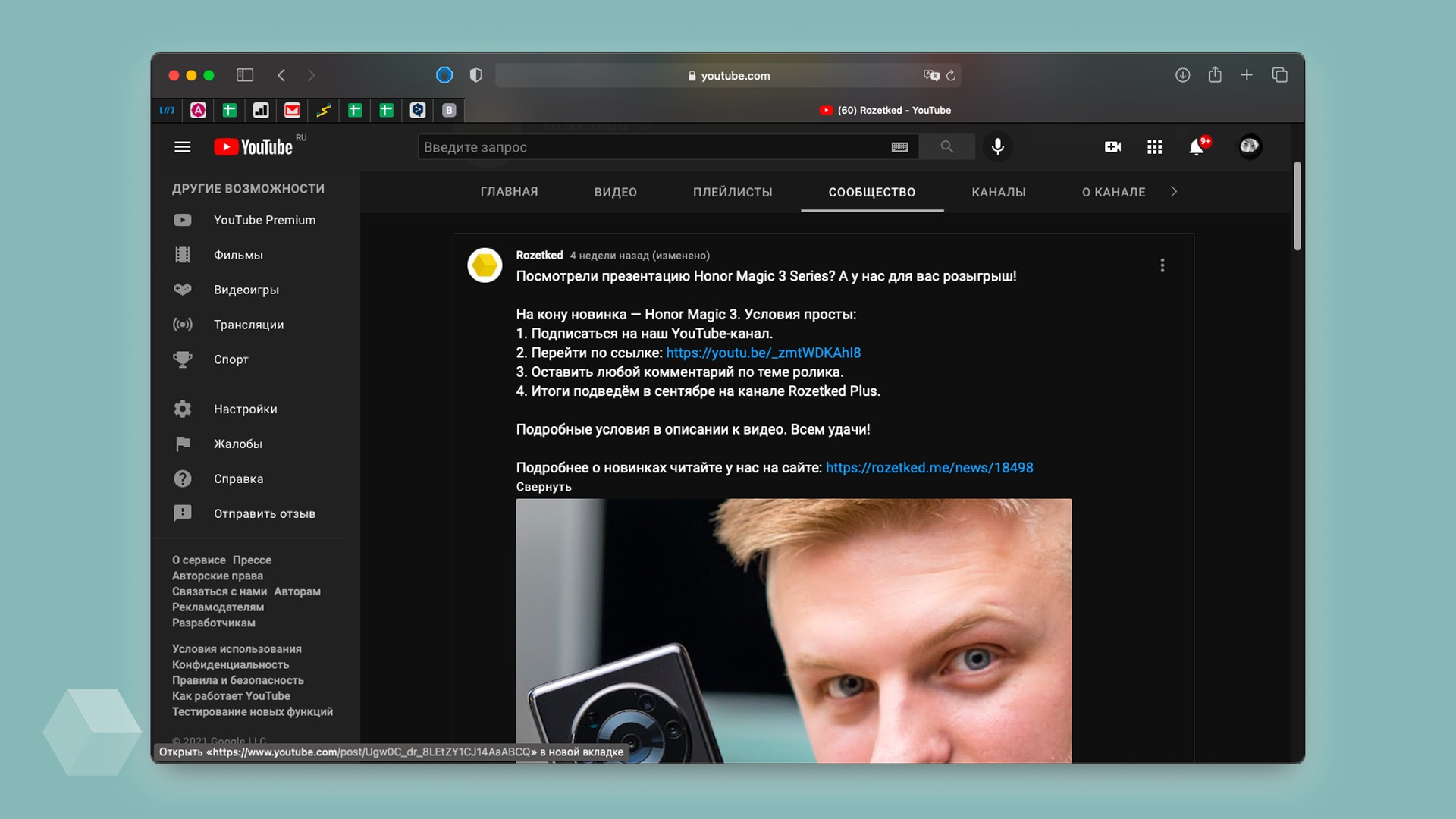Open pinned tab with pink A icon
1456x819 pixels.
198,111
